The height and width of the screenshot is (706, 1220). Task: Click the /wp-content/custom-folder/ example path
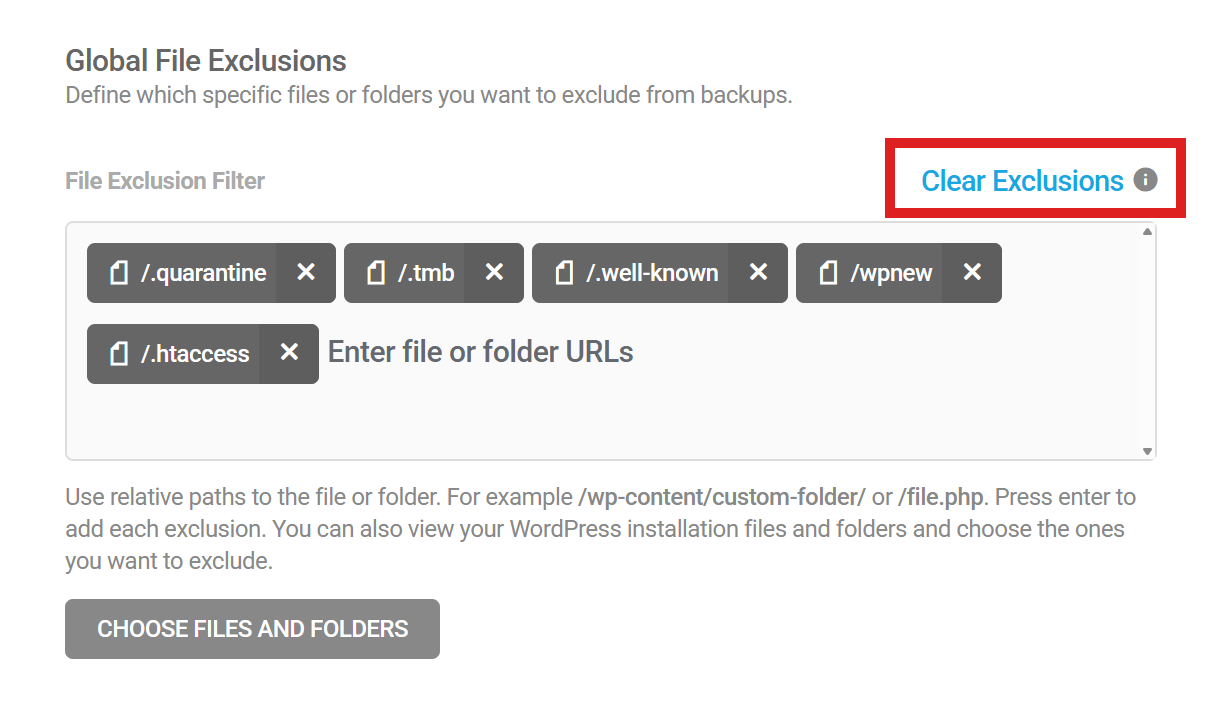click(722, 497)
